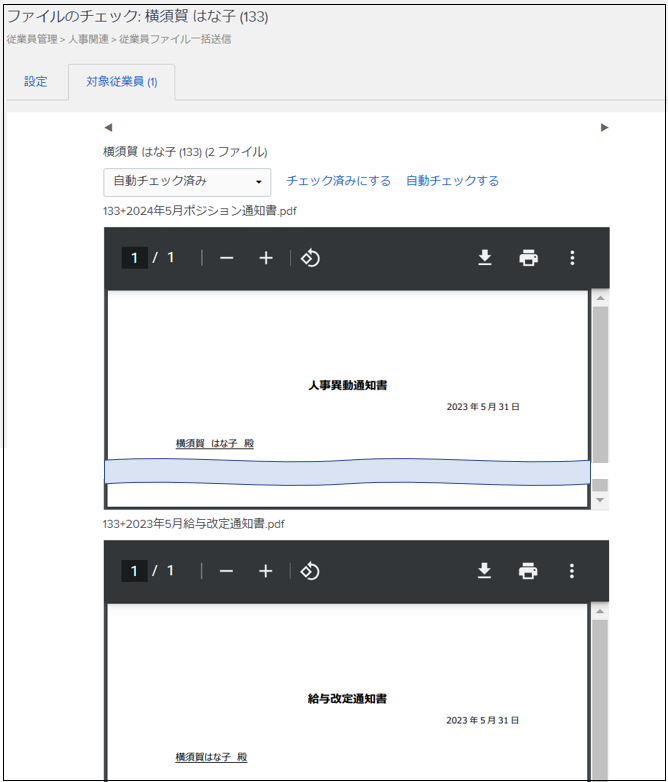Click page number field in 給与改定通知書 viewer
This screenshot has height=782, width=668.
click(134, 571)
